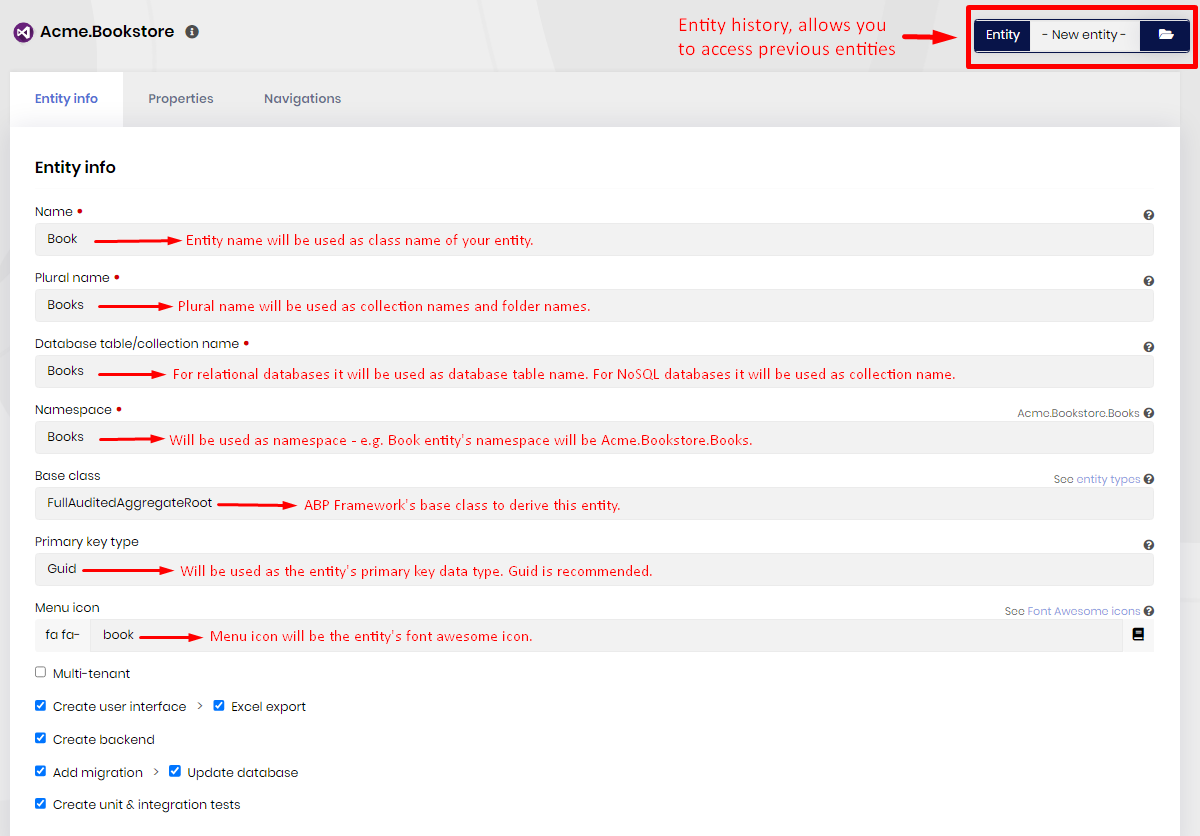The image size is (1200, 836).
Task: Enable the Multi-tenant checkbox
Action: [x=40, y=673]
